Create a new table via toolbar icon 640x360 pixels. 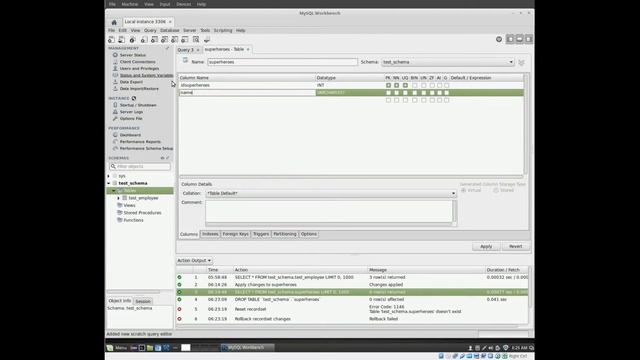154,40
